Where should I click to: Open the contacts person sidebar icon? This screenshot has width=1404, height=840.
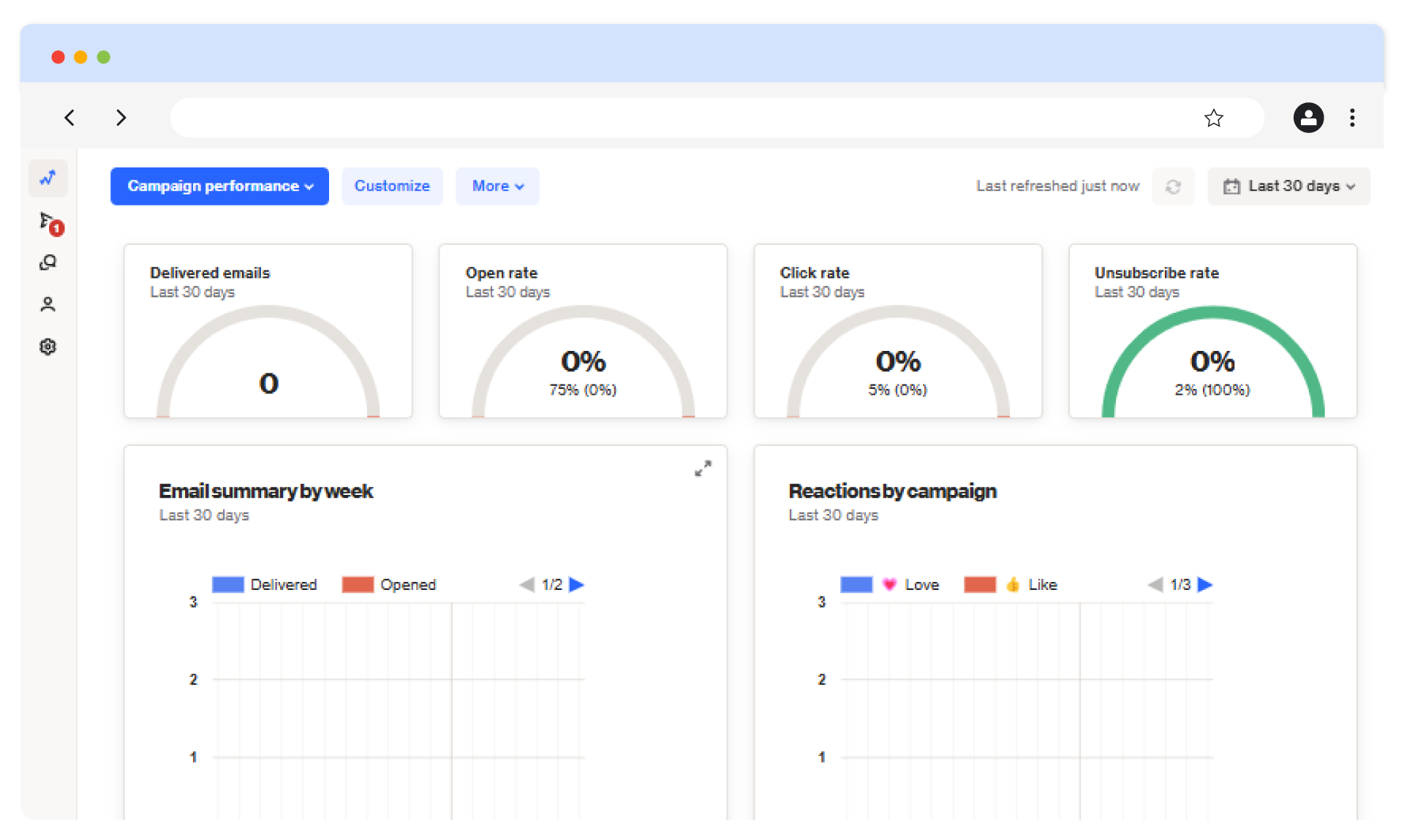click(x=48, y=304)
